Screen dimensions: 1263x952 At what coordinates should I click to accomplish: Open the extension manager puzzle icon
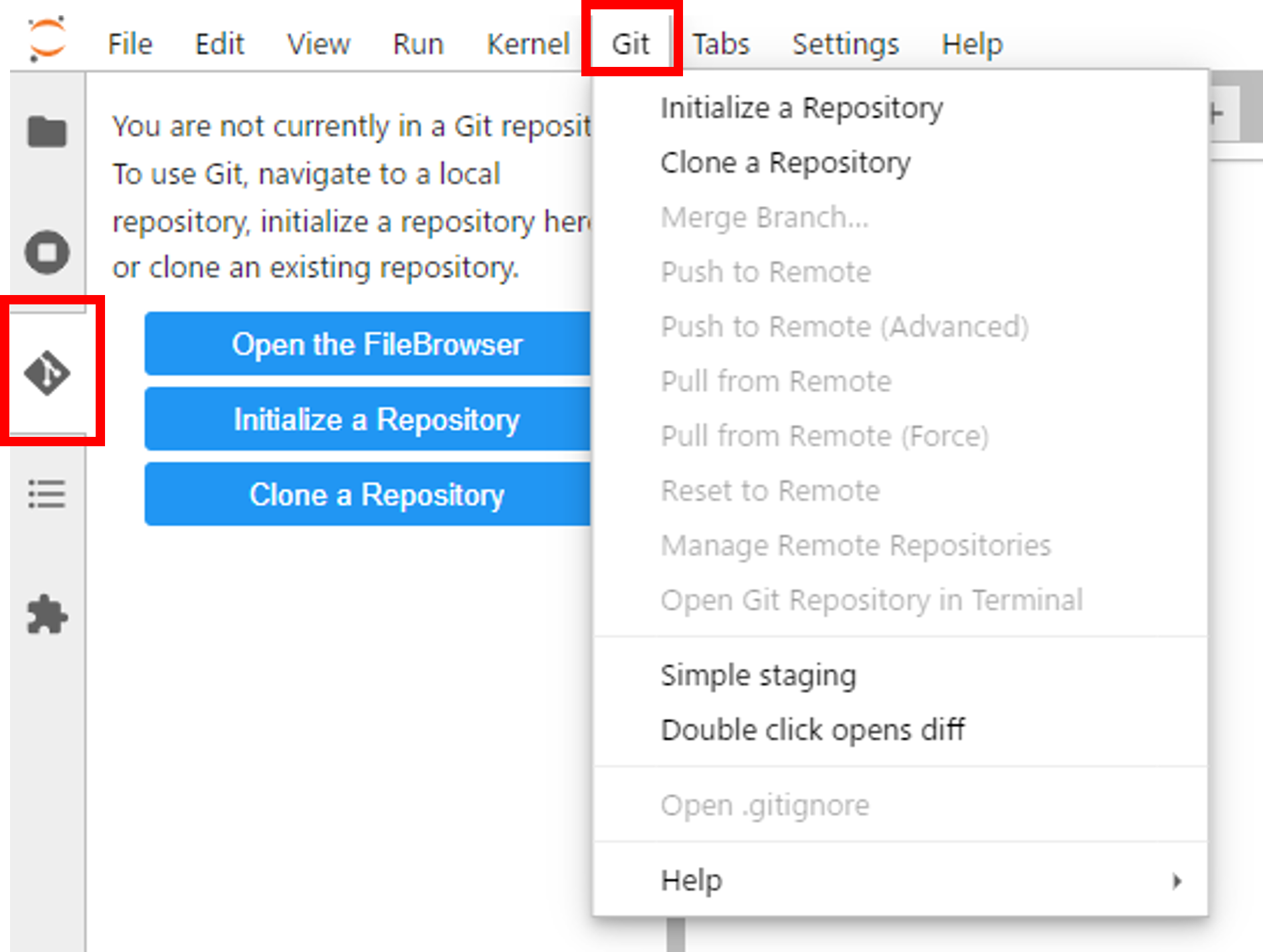coord(47,614)
